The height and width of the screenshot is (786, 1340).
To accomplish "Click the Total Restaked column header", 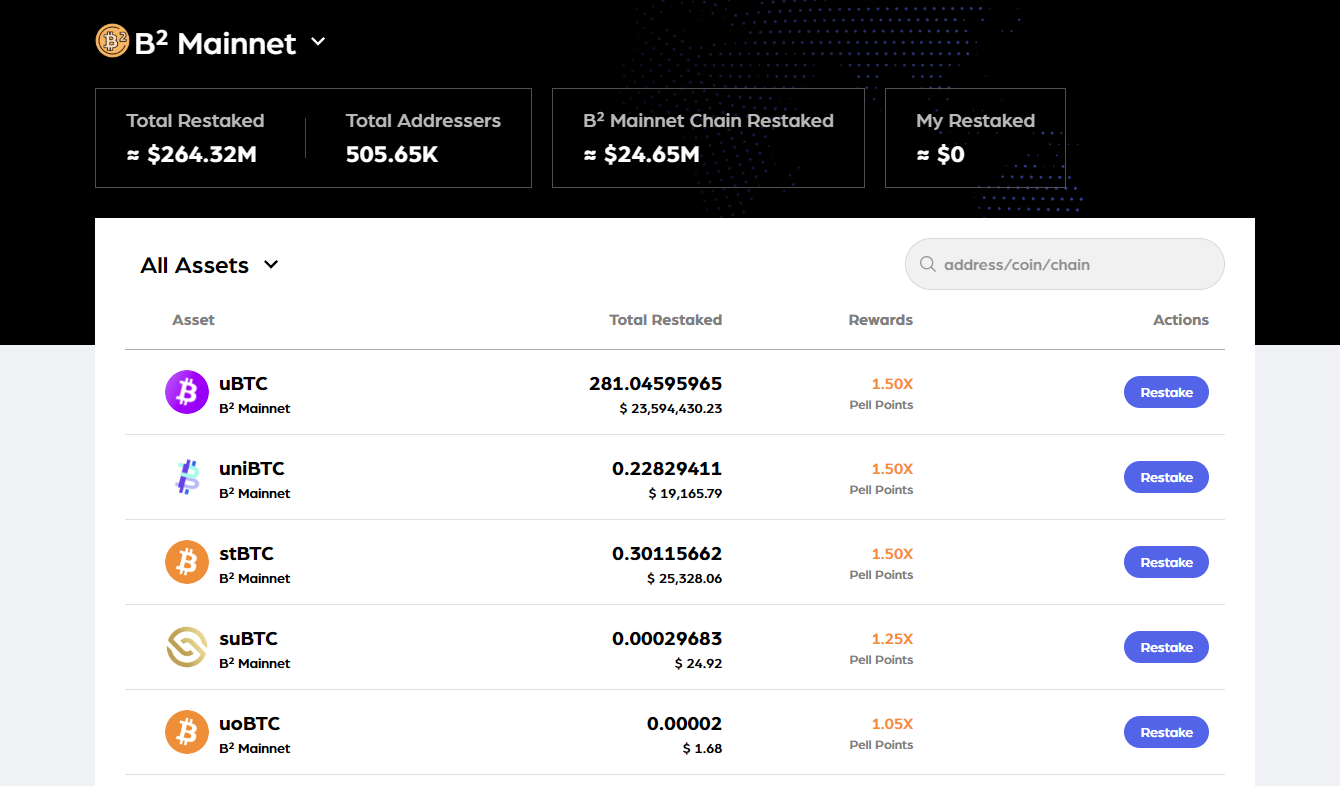I will pyautogui.click(x=665, y=320).
